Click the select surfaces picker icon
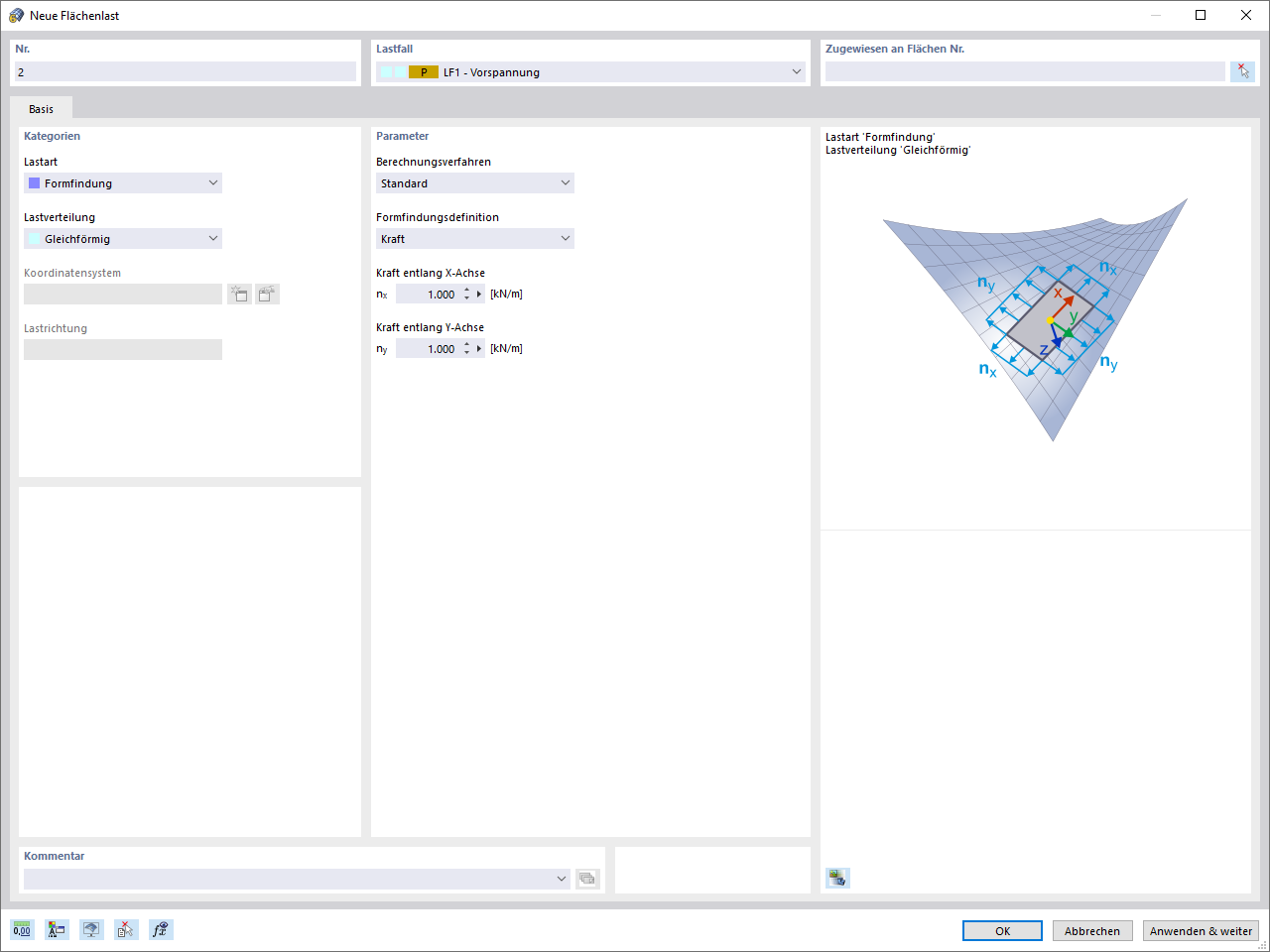The width and height of the screenshot is (1270, 952). pos(1242,71)
